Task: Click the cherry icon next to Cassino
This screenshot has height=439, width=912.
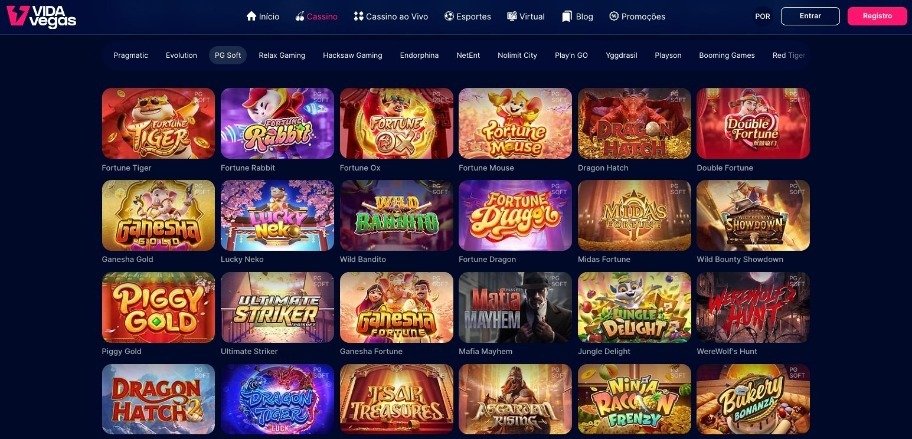Action: tap(300, 16)
